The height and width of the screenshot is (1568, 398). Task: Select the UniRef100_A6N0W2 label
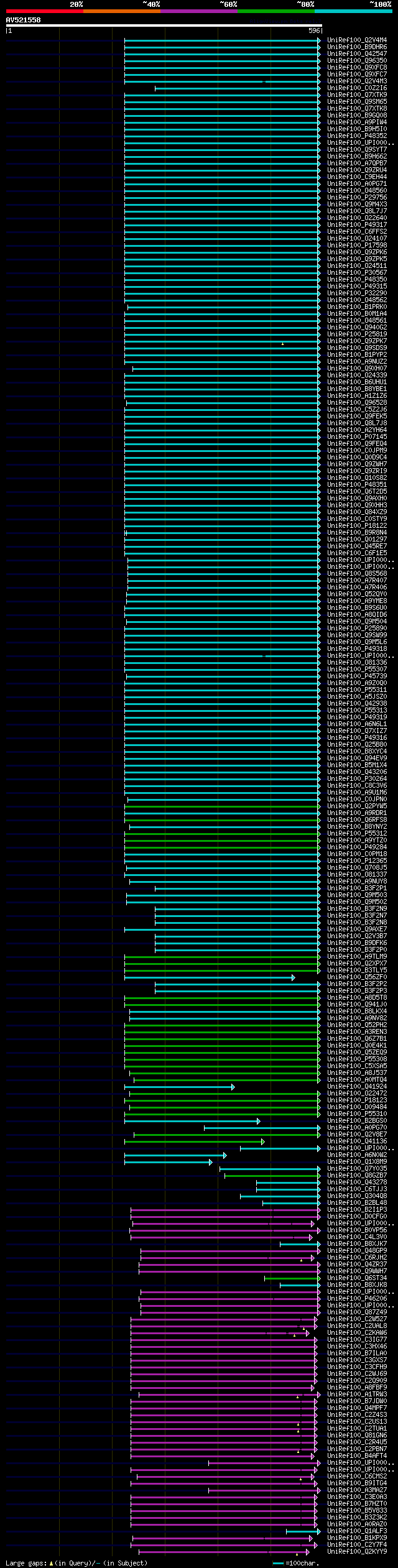[357, 1155]
